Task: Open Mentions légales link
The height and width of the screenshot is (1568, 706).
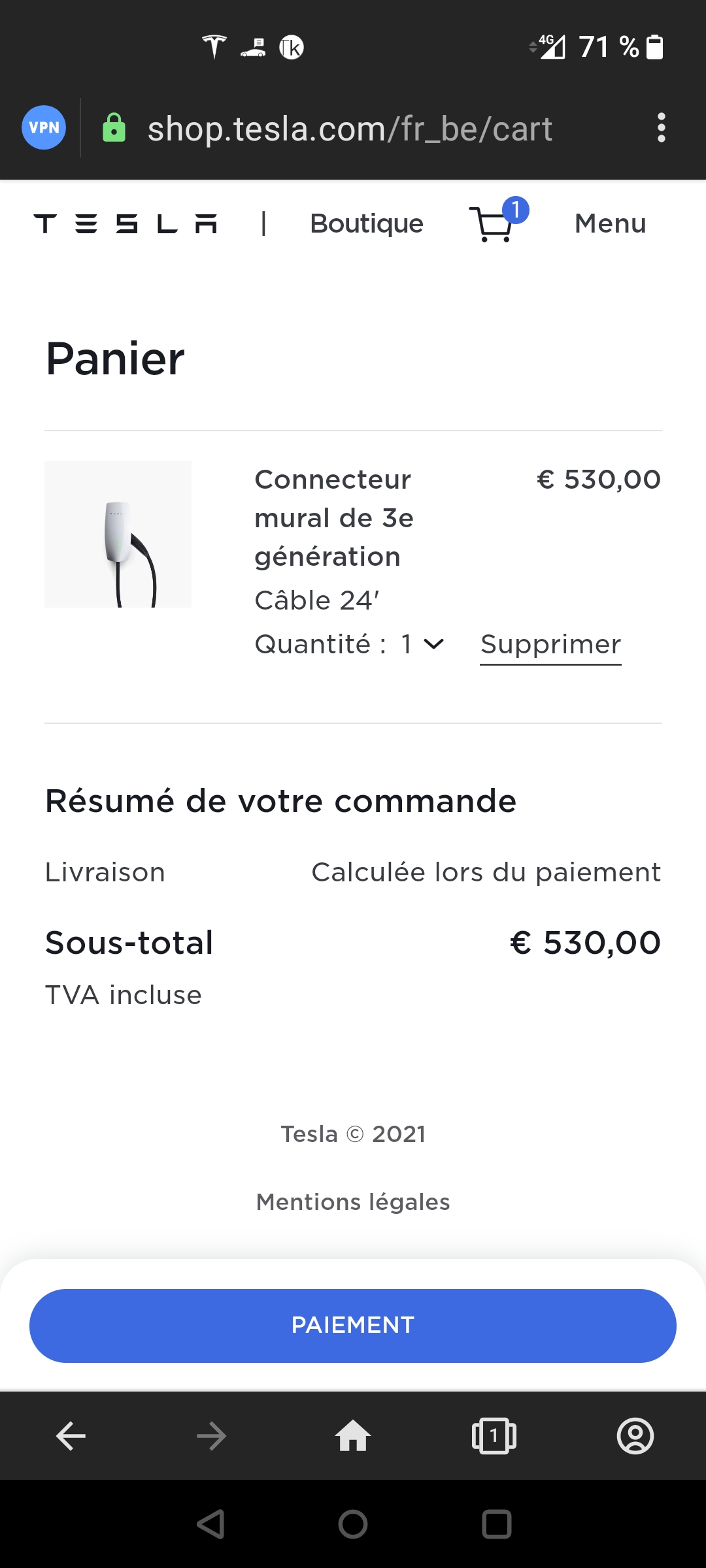Action: click(353, 1202)
